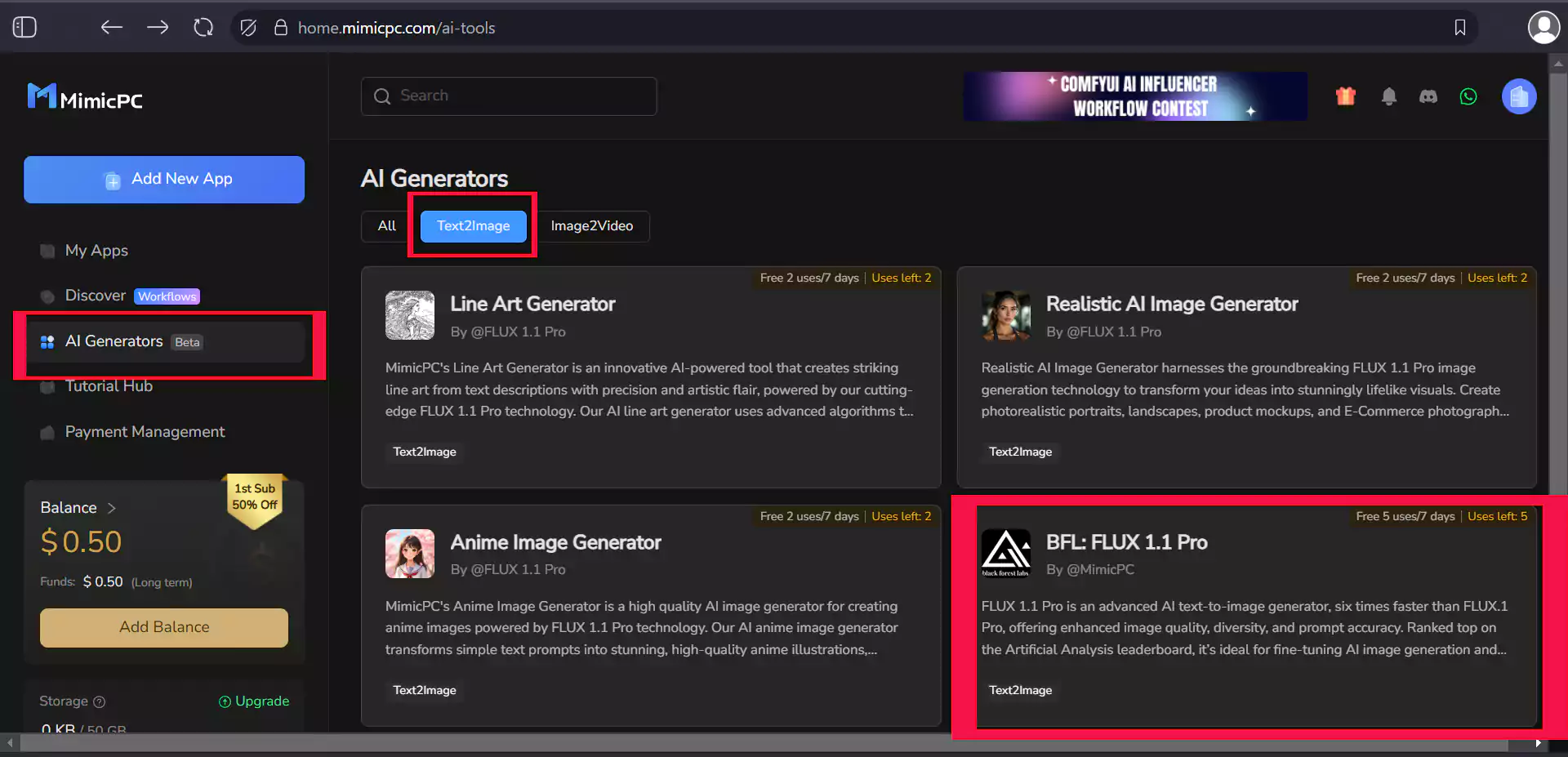Click the vertical scrollbar up arrow
This screenshot has width=1568, height=757.
tap(1558, 63)
